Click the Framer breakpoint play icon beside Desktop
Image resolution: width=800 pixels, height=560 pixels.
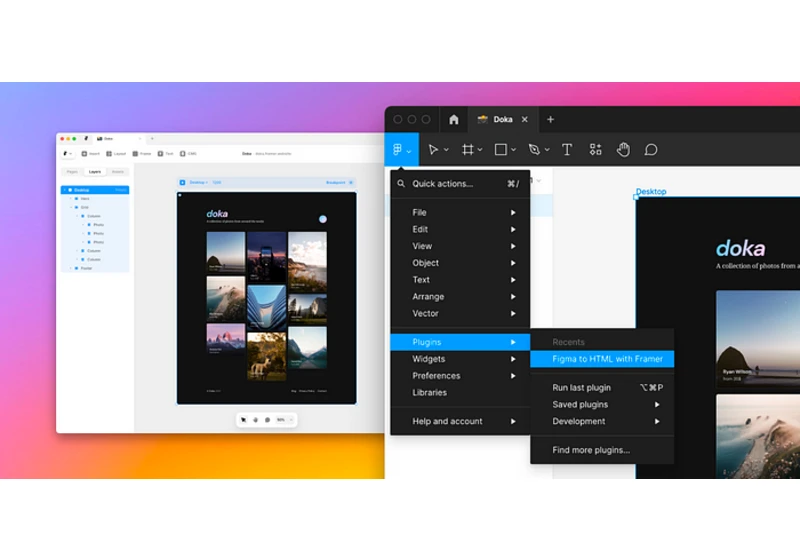tap(182, 182)
